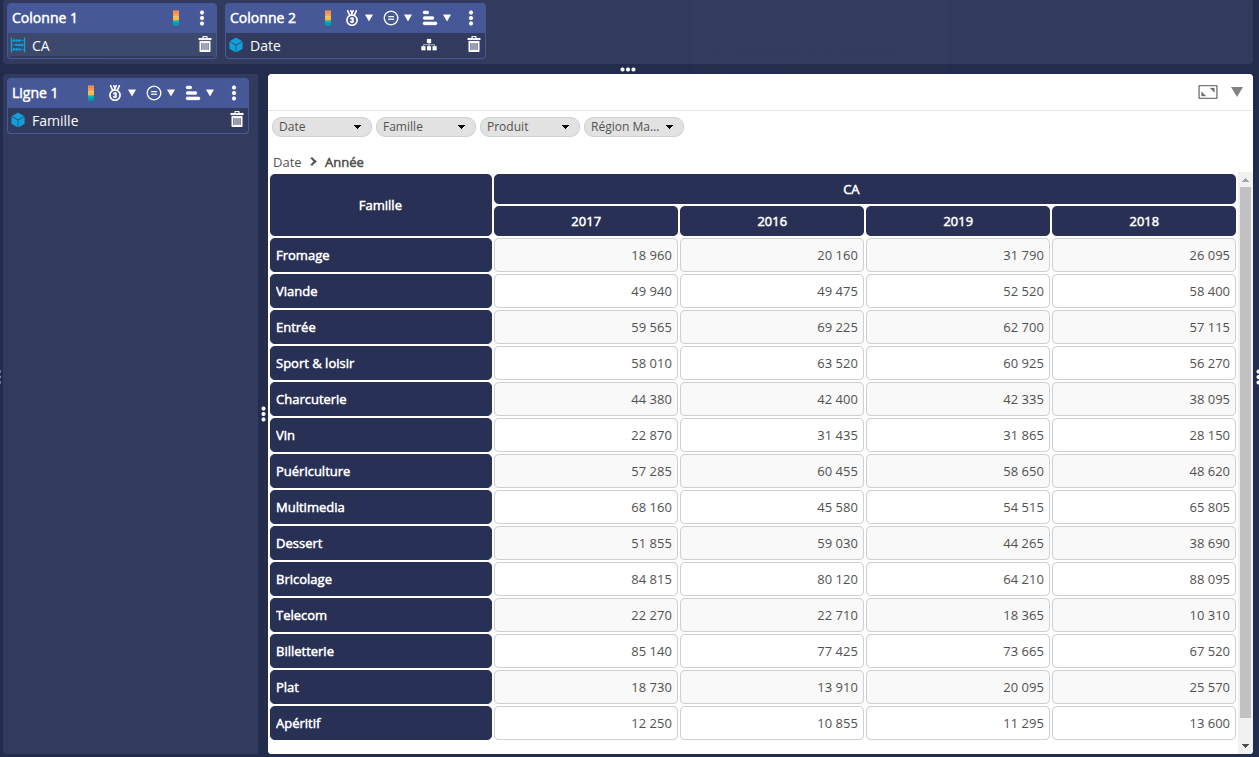Open the three-dot menu of Ligne 1

pyautogui.click(x=234, y=93)
